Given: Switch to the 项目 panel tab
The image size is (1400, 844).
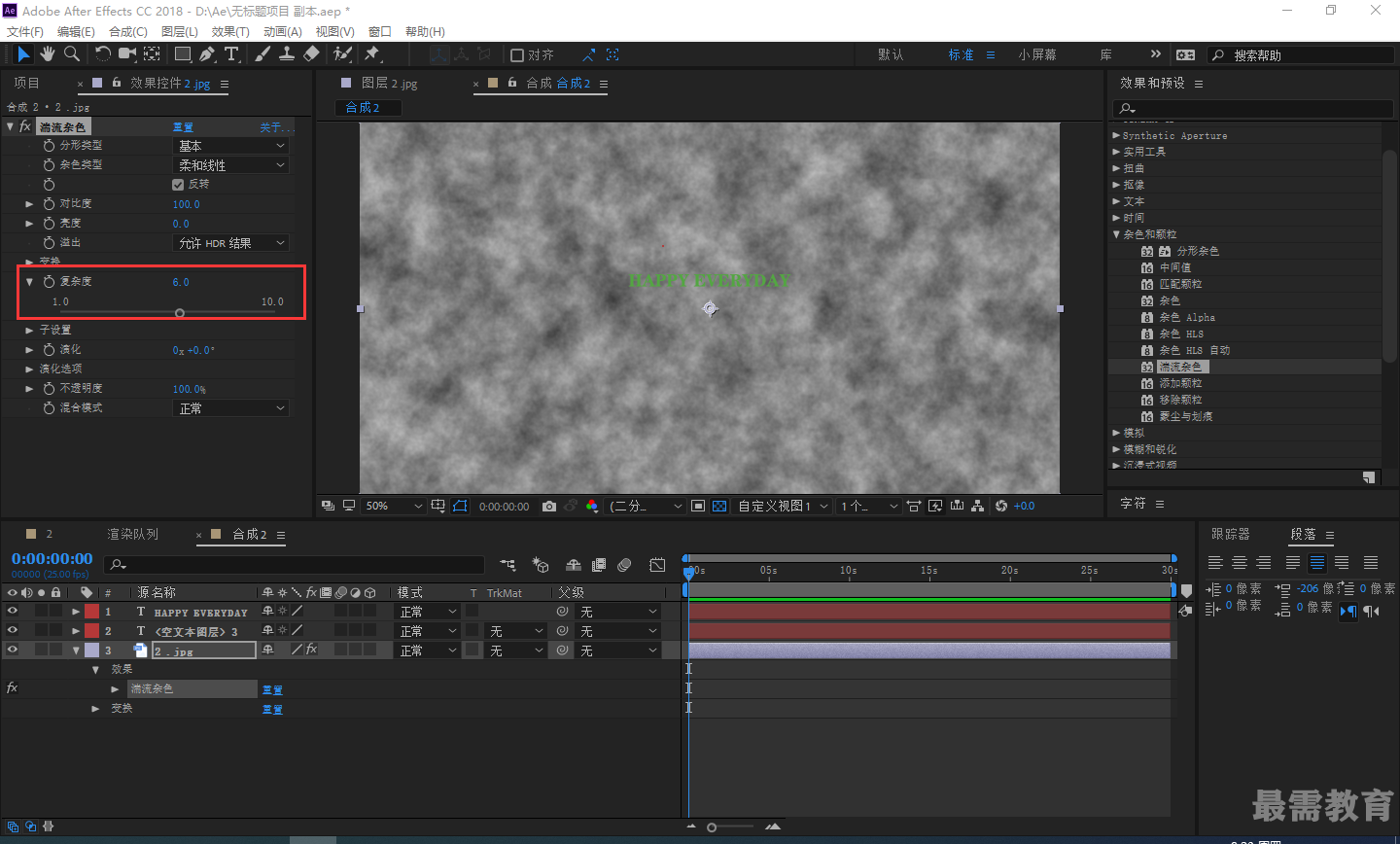Looking at the screenshot, I should 26,84.
